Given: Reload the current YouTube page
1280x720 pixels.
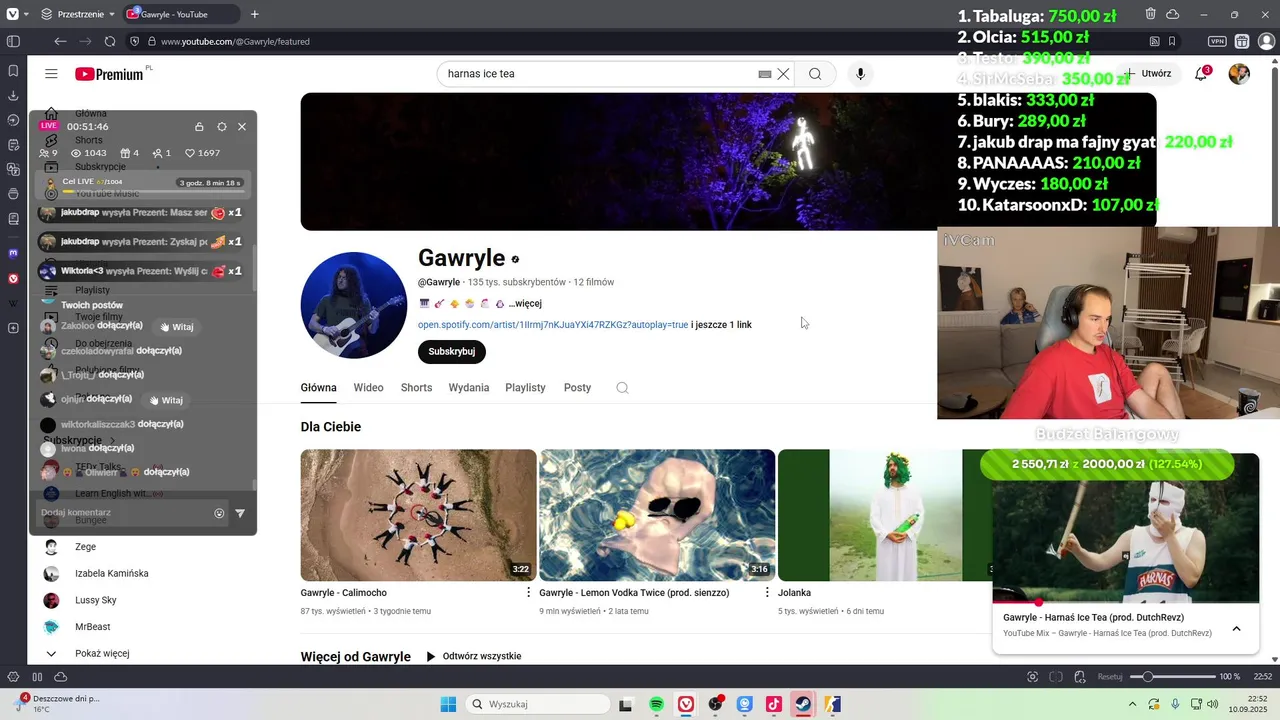Looking at the screenshot, I should pos(110,41).
